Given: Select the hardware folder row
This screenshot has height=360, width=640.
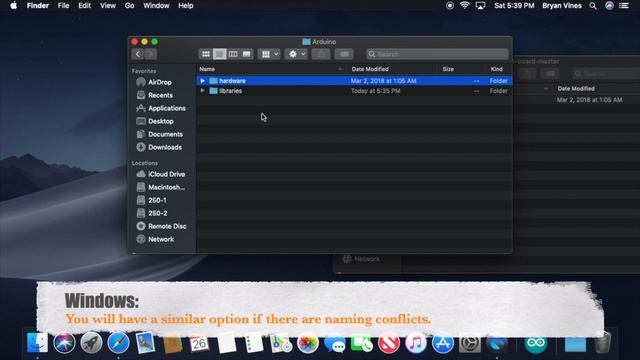Looking at the screenshot, I should [354, 81].
